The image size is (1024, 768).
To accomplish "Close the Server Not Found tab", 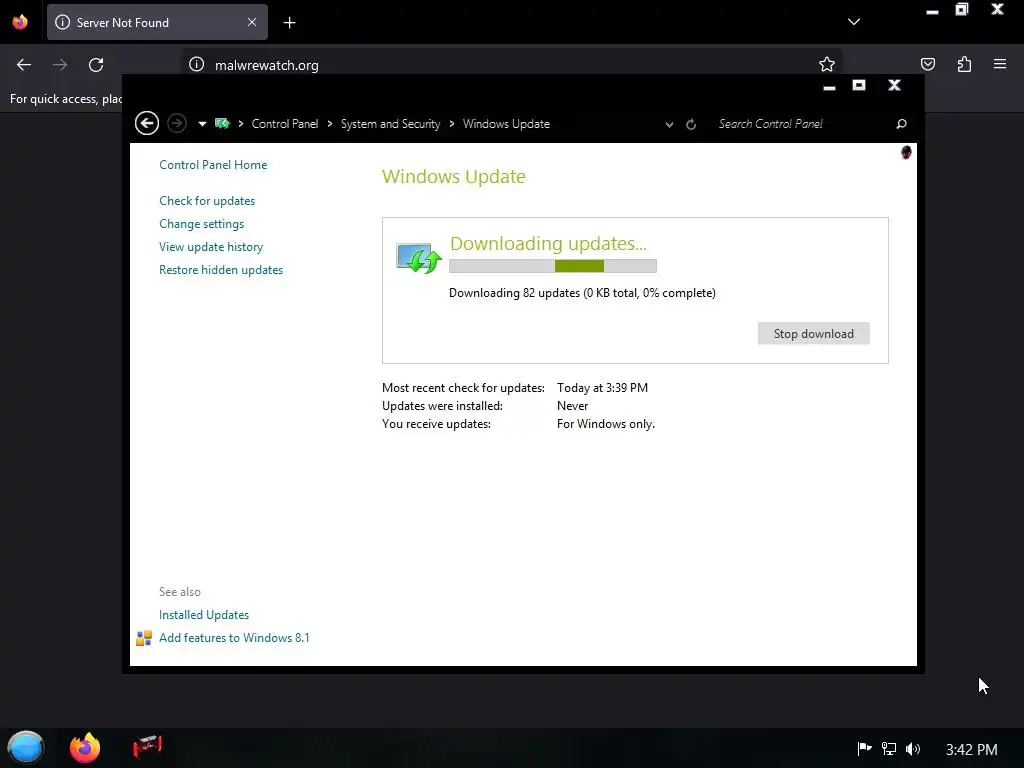I will [252, 22].
